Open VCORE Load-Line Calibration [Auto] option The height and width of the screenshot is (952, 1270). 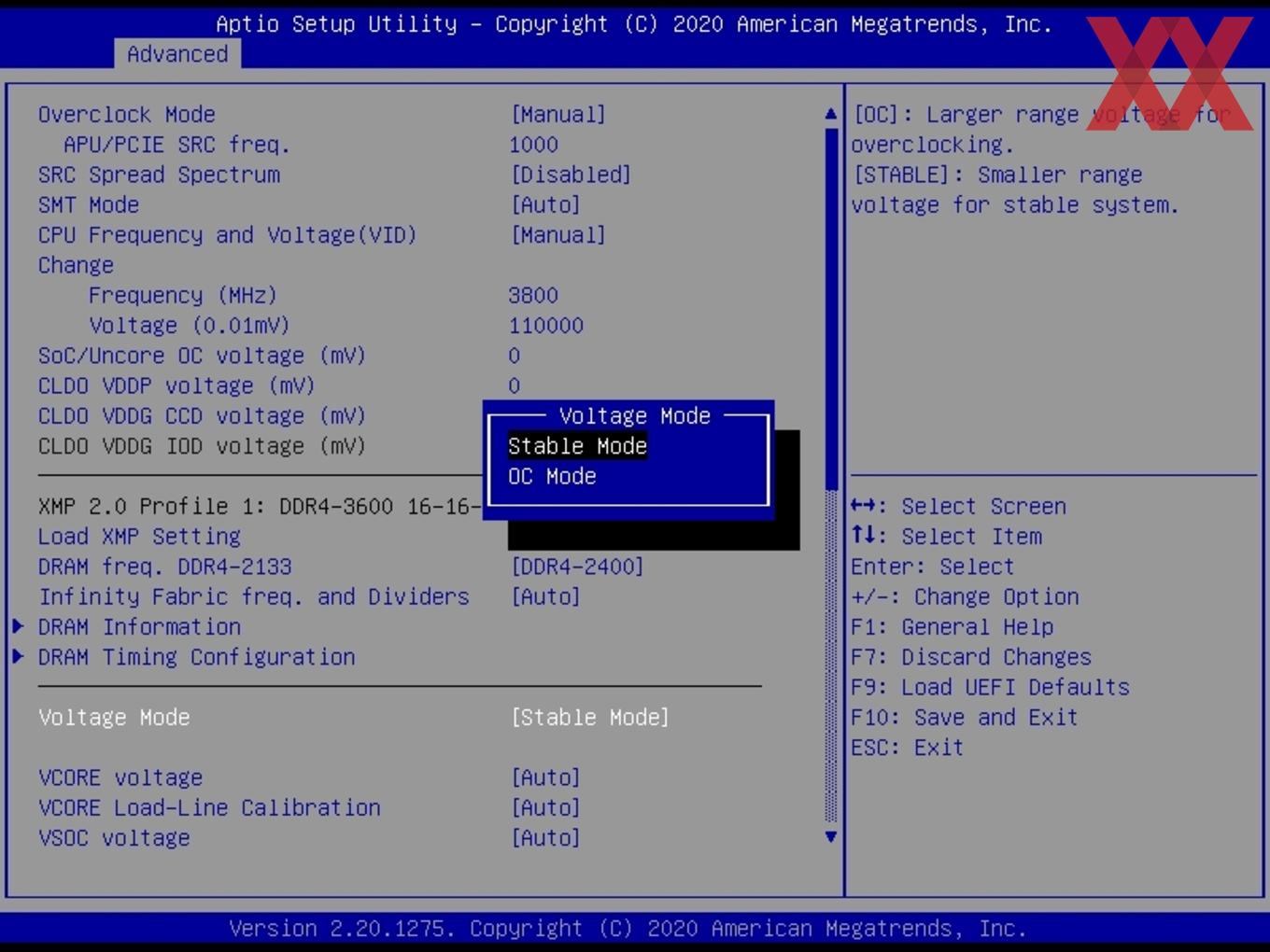point(545,807)
